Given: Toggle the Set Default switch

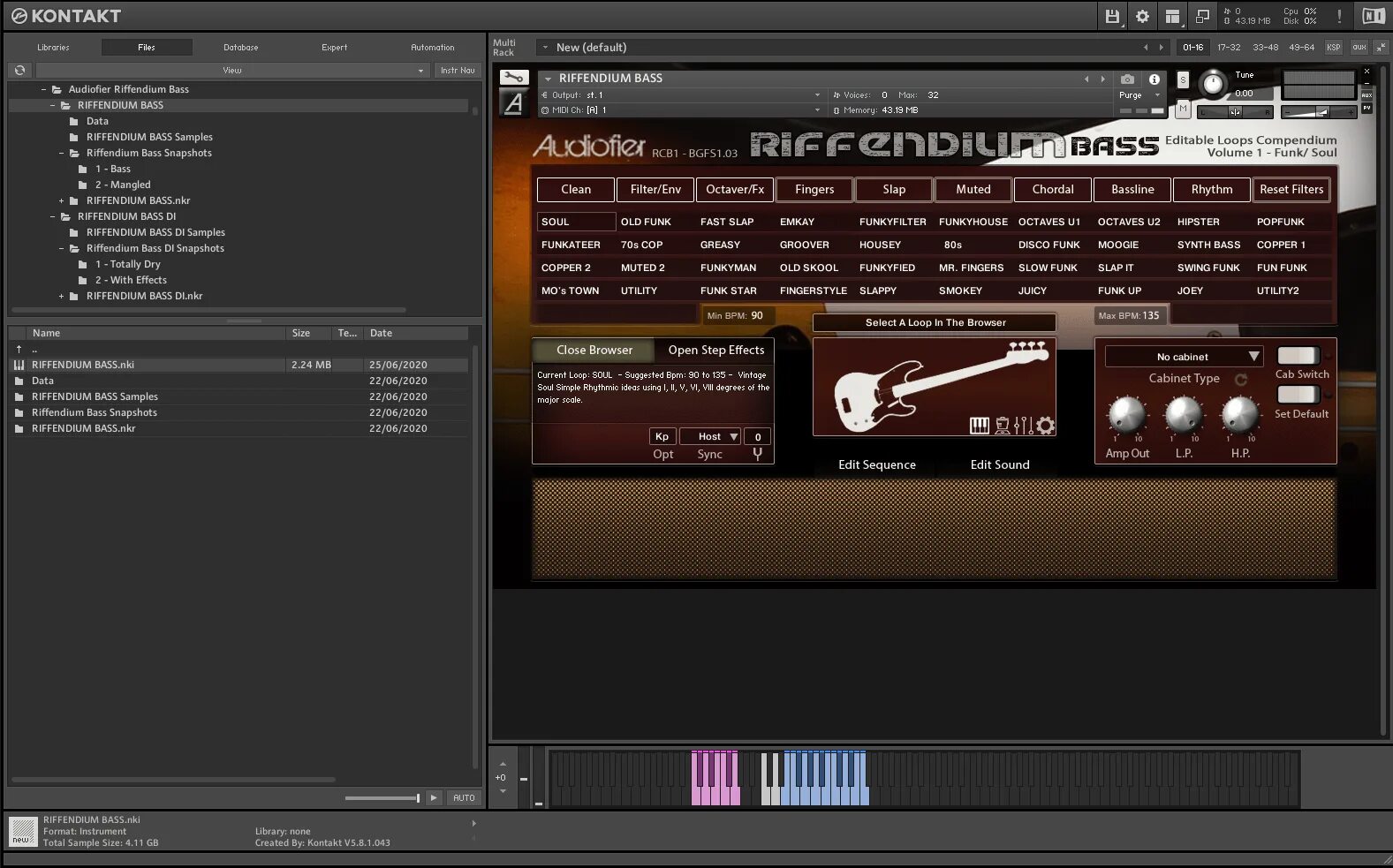Looking at the screenshot, I should (x=1298, y=395).
